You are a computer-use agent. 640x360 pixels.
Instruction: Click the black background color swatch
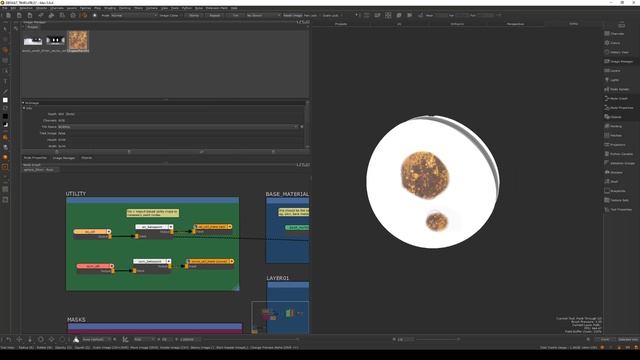(x=5, y=116)
